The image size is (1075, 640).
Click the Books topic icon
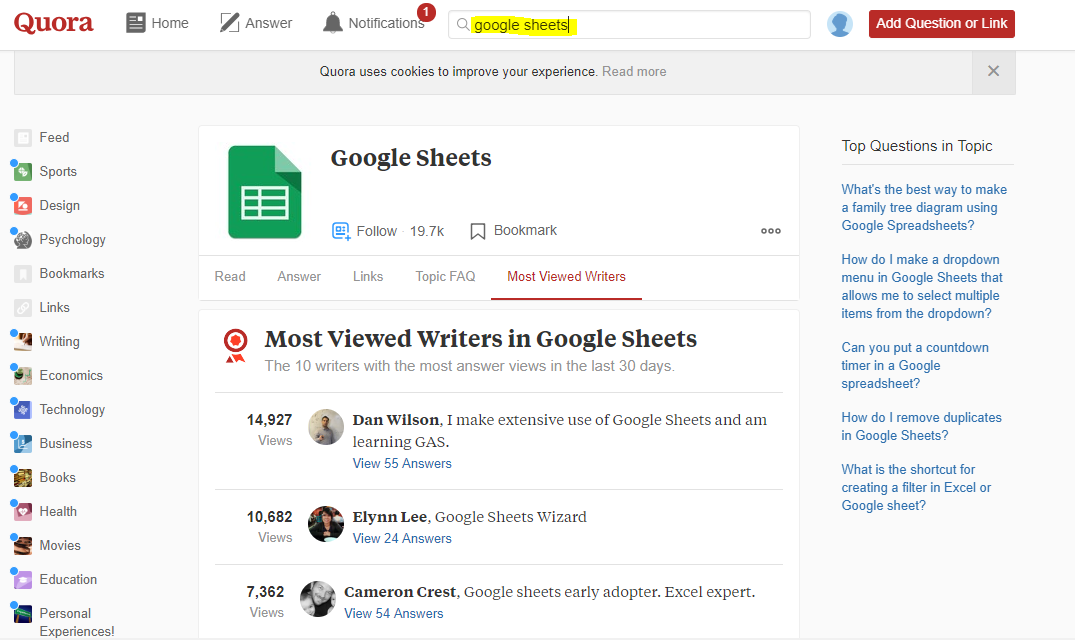[23, 478]
